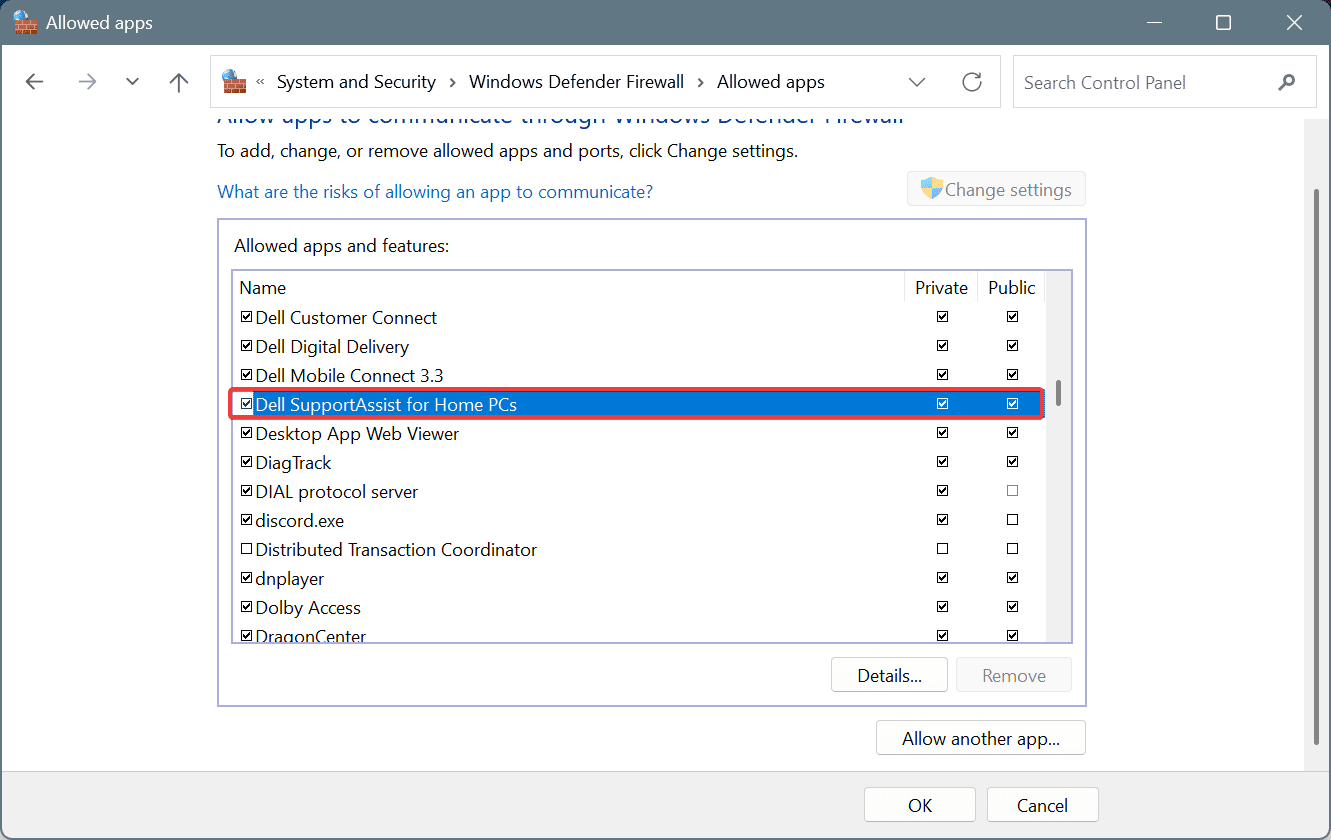Click the Change settings button
Screen dimensions: 1331x840
click(x=996, y=189)
